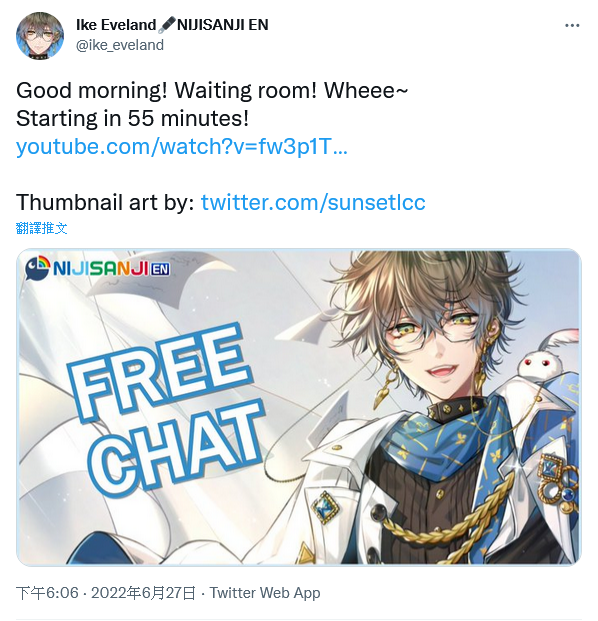Screen dimensions: 598x621
Task: Click Ike Eveland's round profile avatar
Action: coord(40,36)
